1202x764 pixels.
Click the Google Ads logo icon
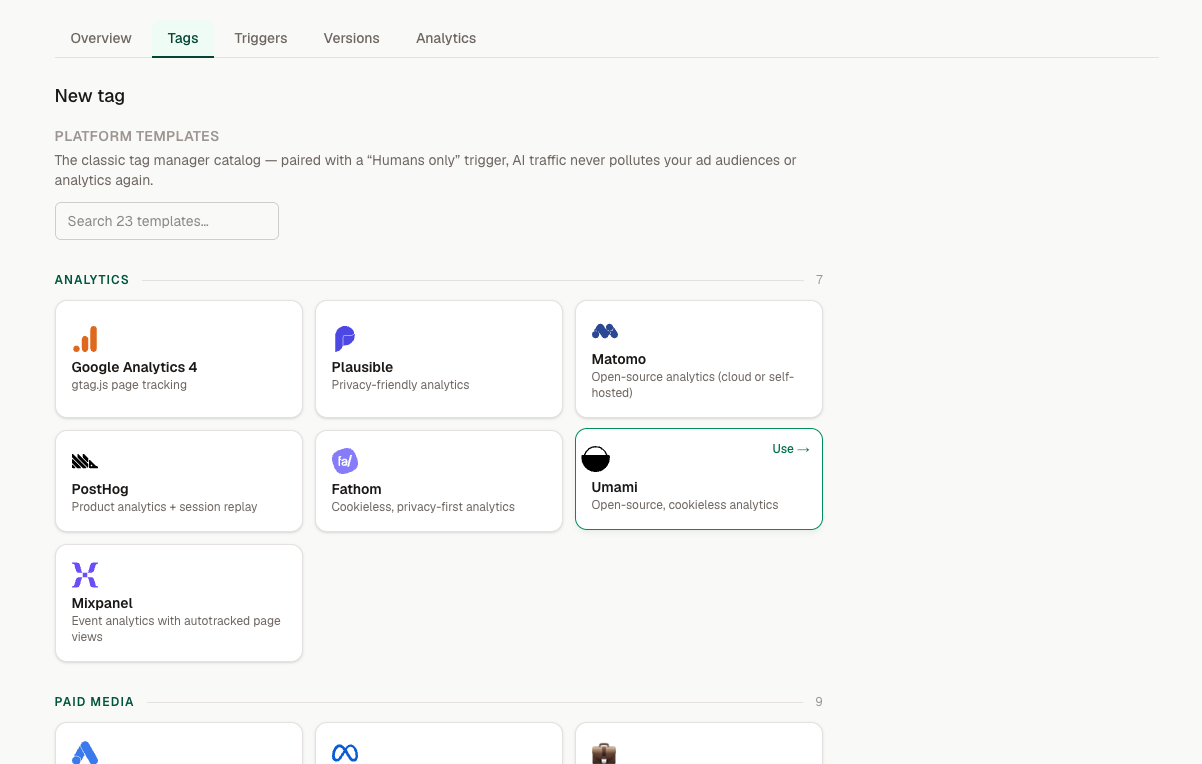(85, 753)
